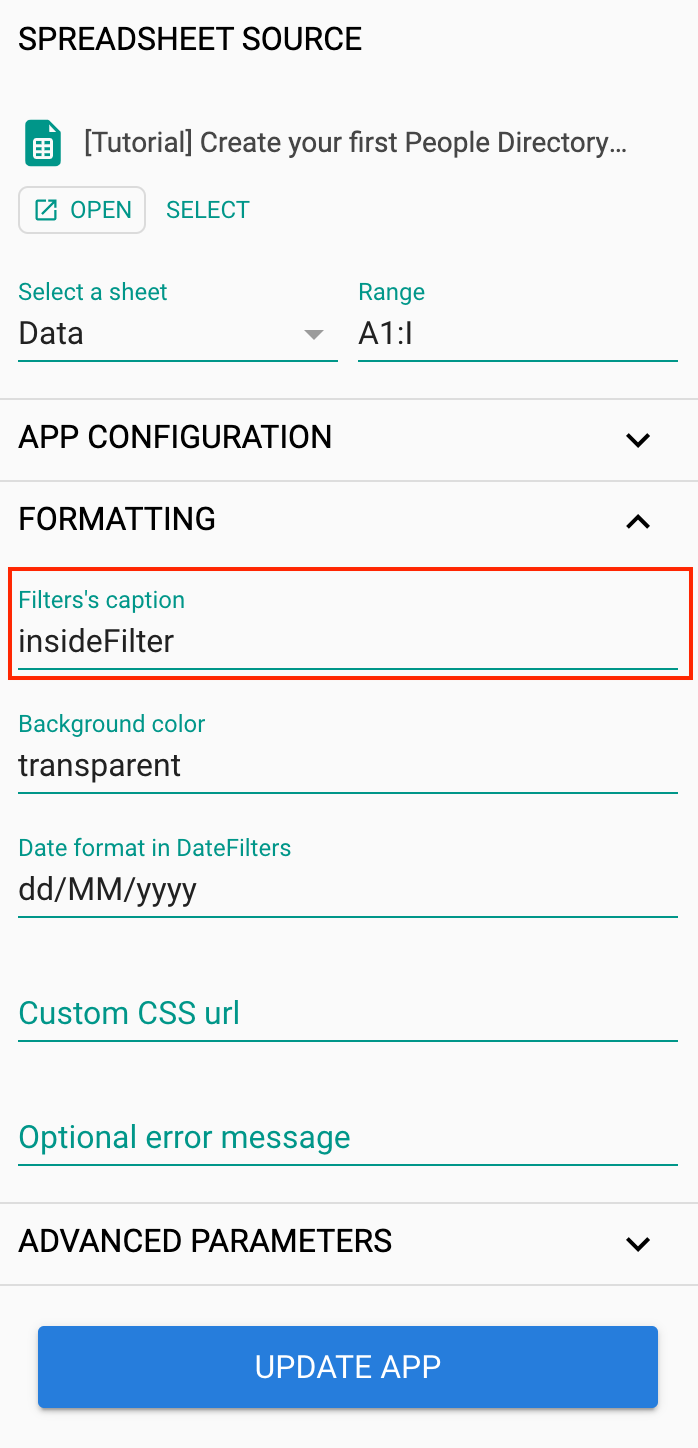Collapse Formatting with the up chevron
The height and width of the screenshot is (1448, 698).
point(638,521)
